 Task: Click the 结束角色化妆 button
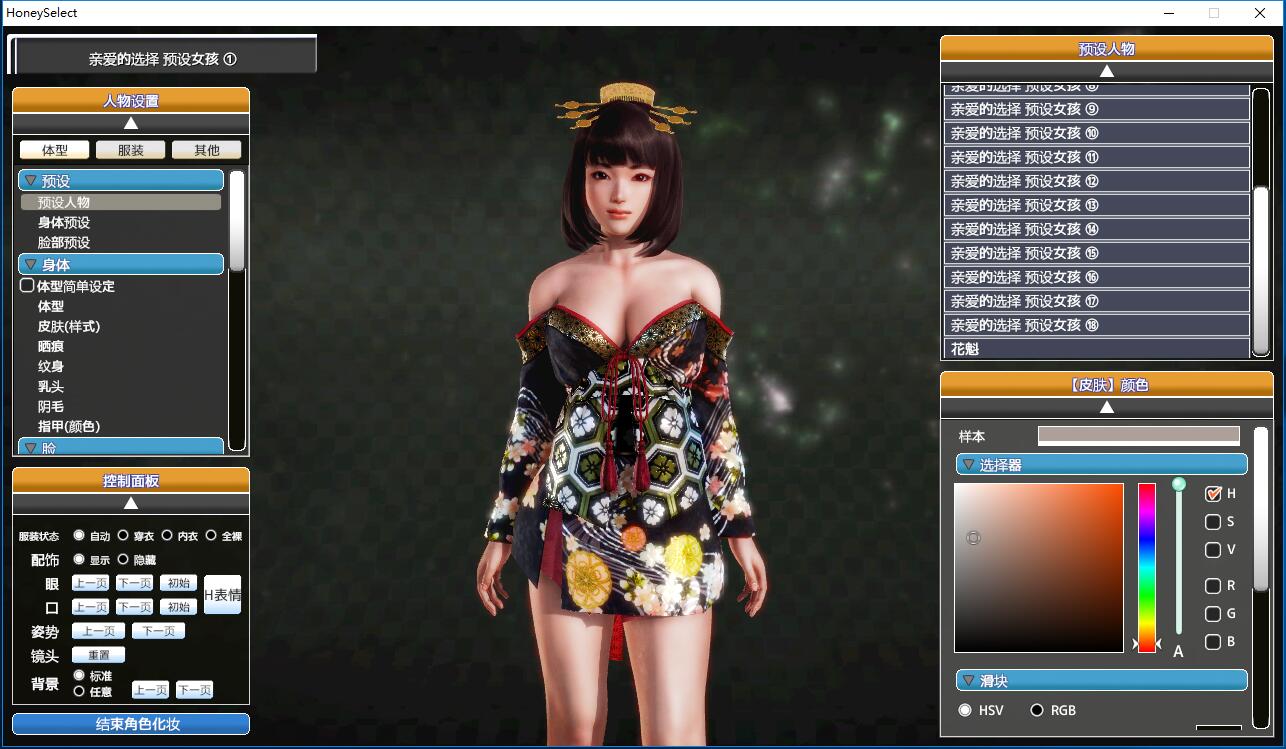pos(131,724)
